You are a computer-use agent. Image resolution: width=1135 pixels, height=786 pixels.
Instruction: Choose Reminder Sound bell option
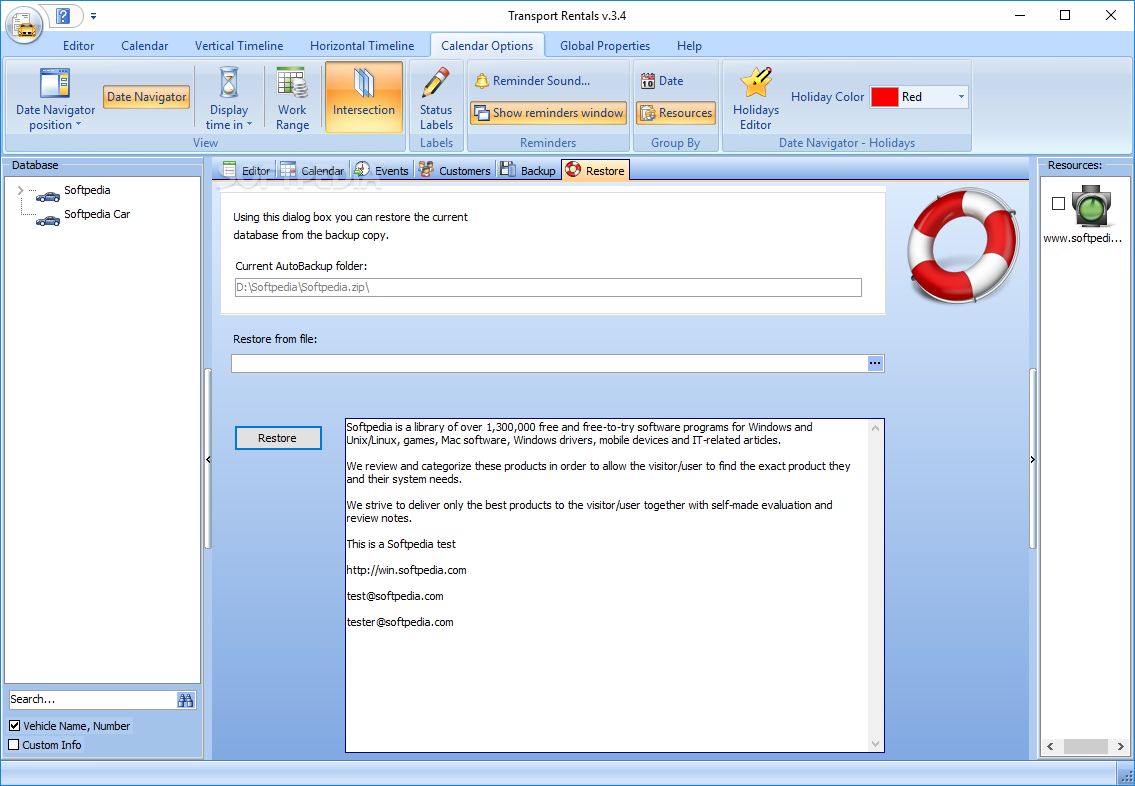click(533, 81)
